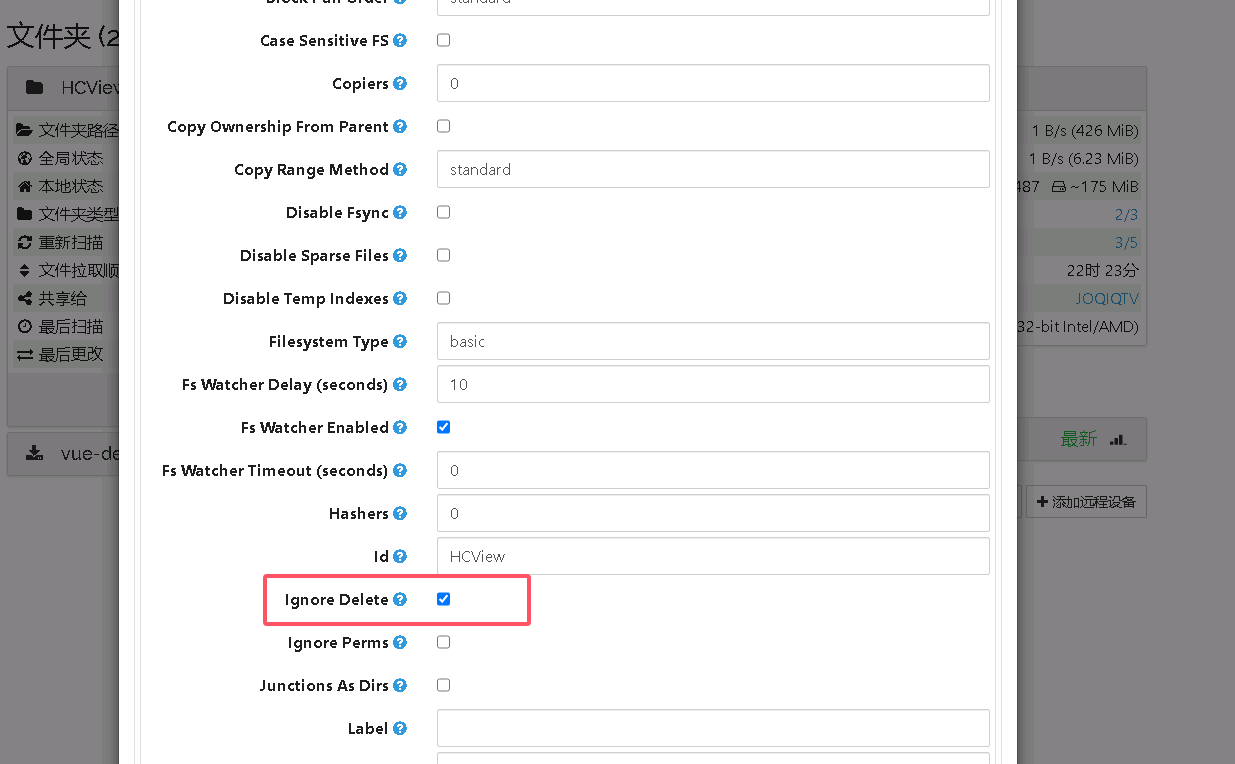Click the Copy Range Method standard field

pos(713,169)
